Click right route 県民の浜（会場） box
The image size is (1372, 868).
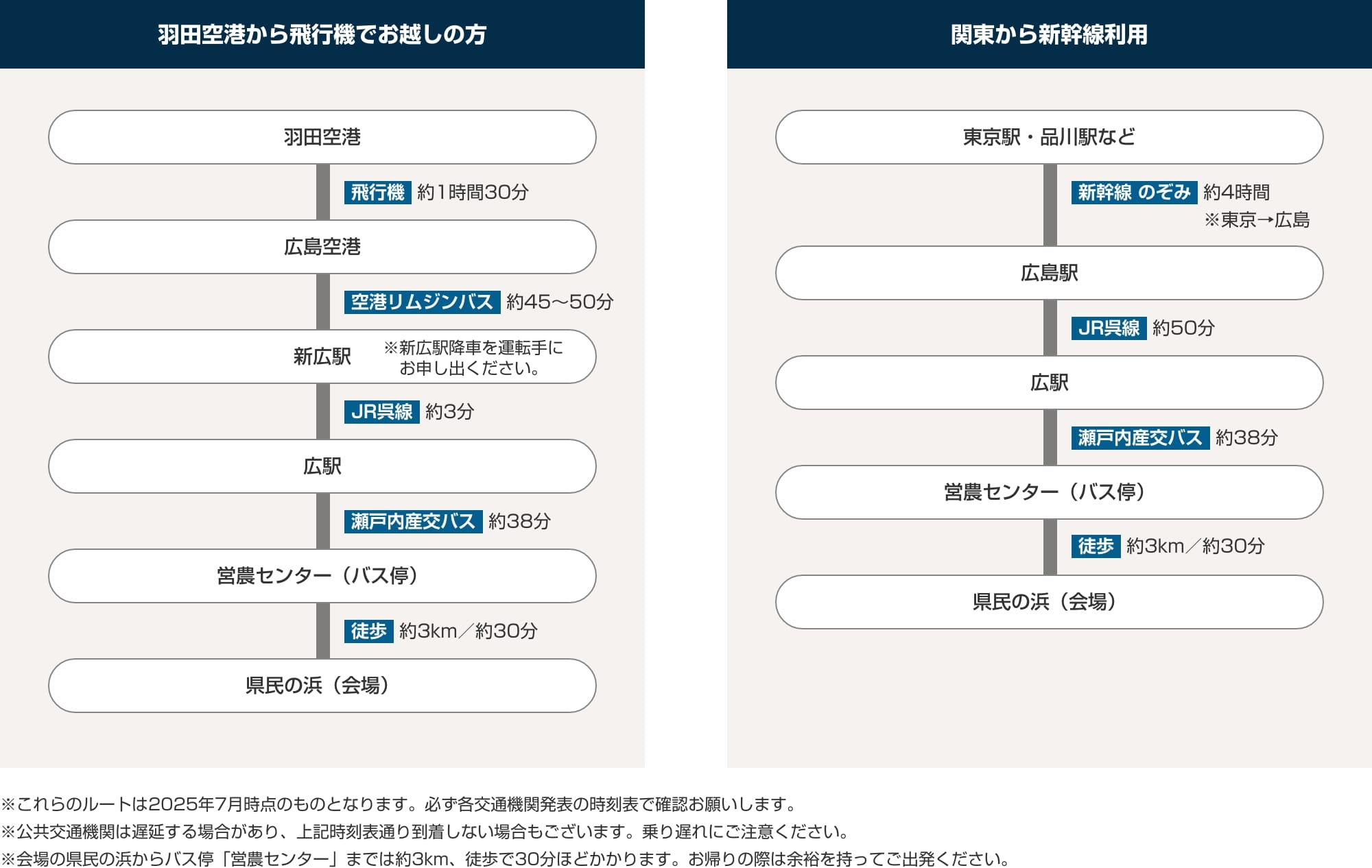coord(1049,602)
